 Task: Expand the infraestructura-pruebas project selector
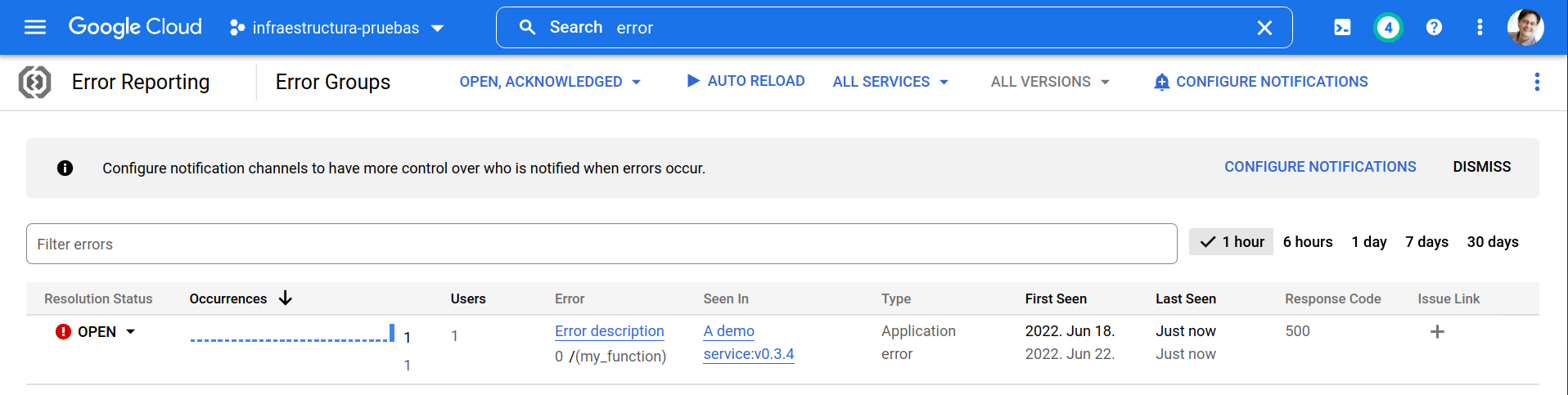(337, 28)
